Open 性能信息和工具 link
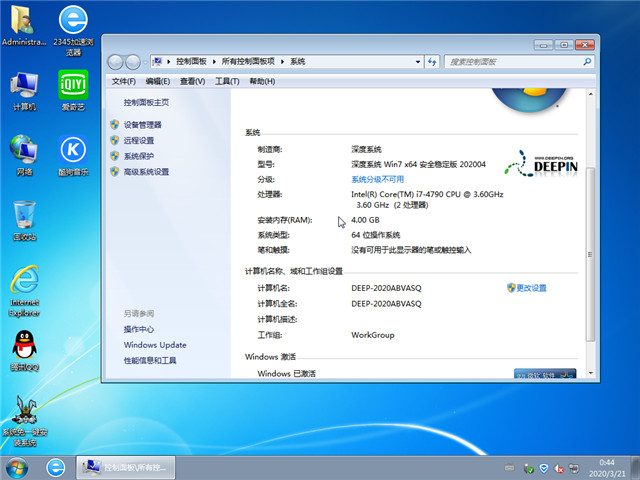The height and width of the screenshot is (480, 640). (150, 360)
